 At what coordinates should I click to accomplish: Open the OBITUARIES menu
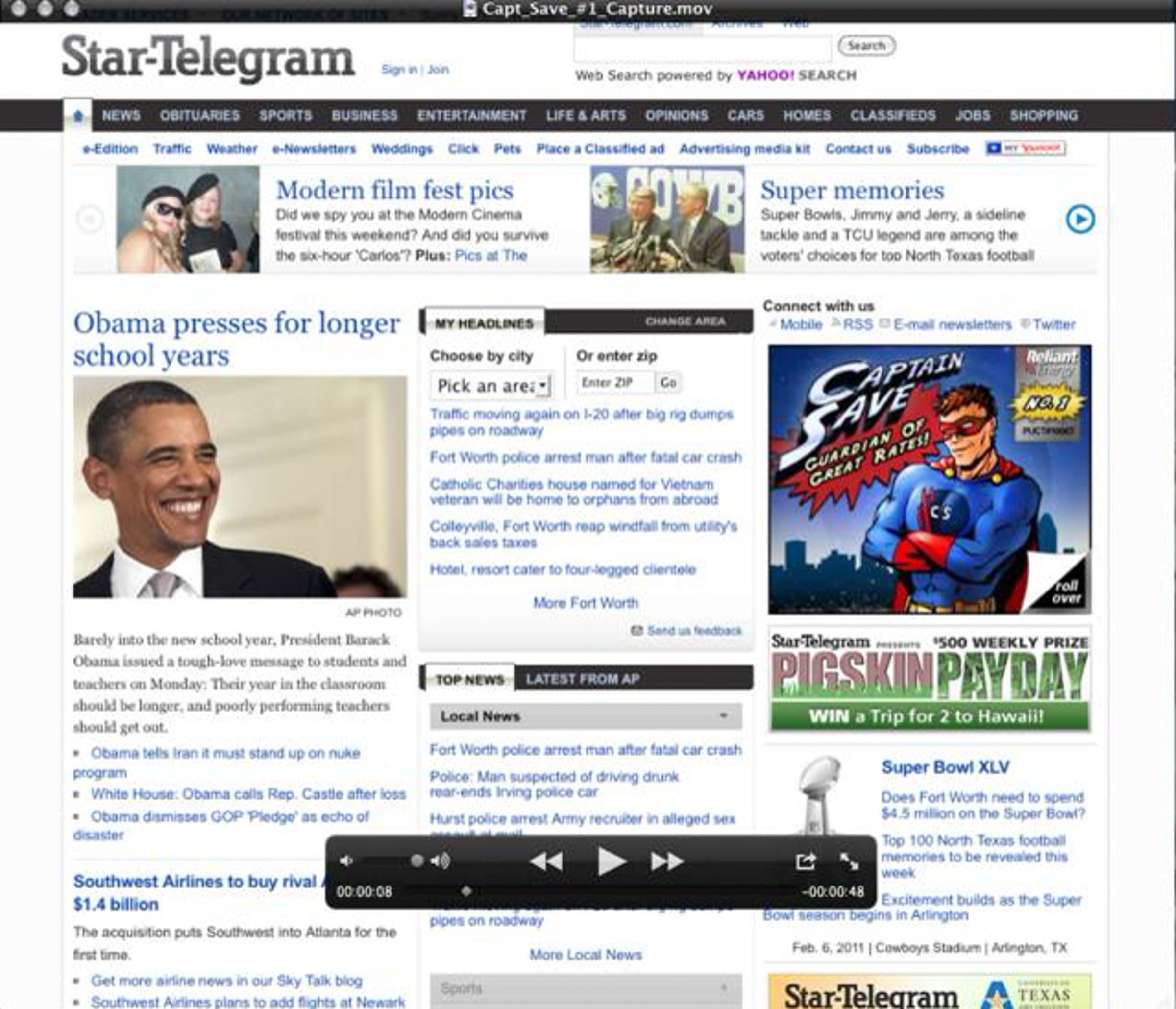[200, 116]
